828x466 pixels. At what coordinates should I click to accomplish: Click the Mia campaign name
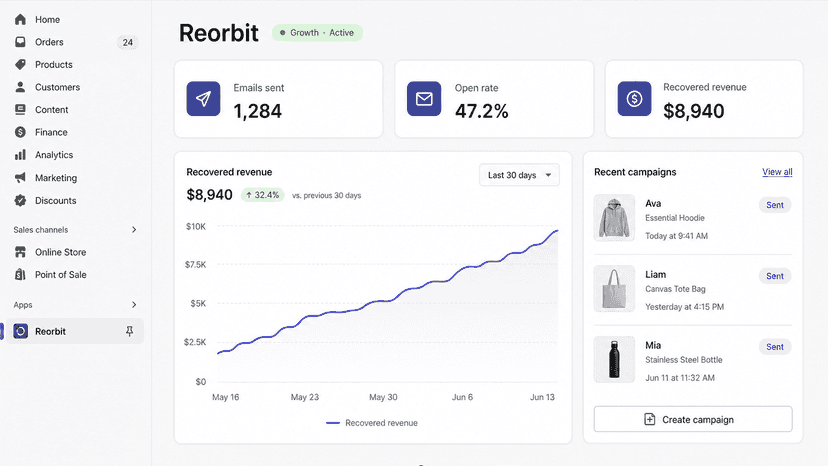pos(653,345)
